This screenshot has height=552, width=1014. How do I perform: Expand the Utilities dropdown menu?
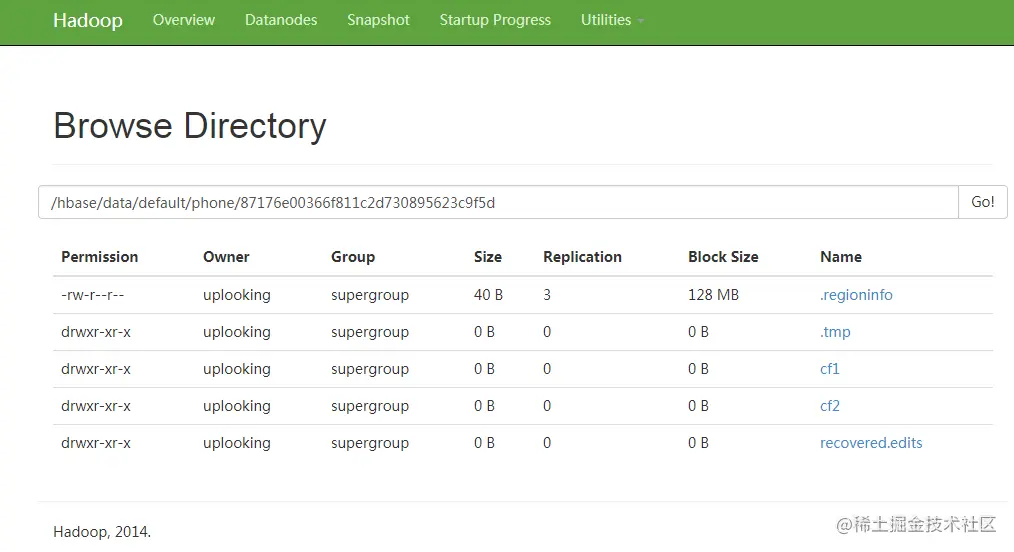612,20
